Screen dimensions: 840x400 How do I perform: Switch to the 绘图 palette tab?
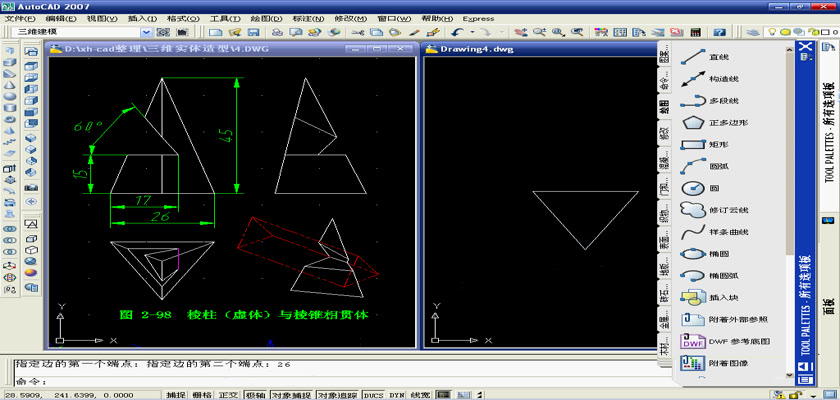[x=664, y=107]
